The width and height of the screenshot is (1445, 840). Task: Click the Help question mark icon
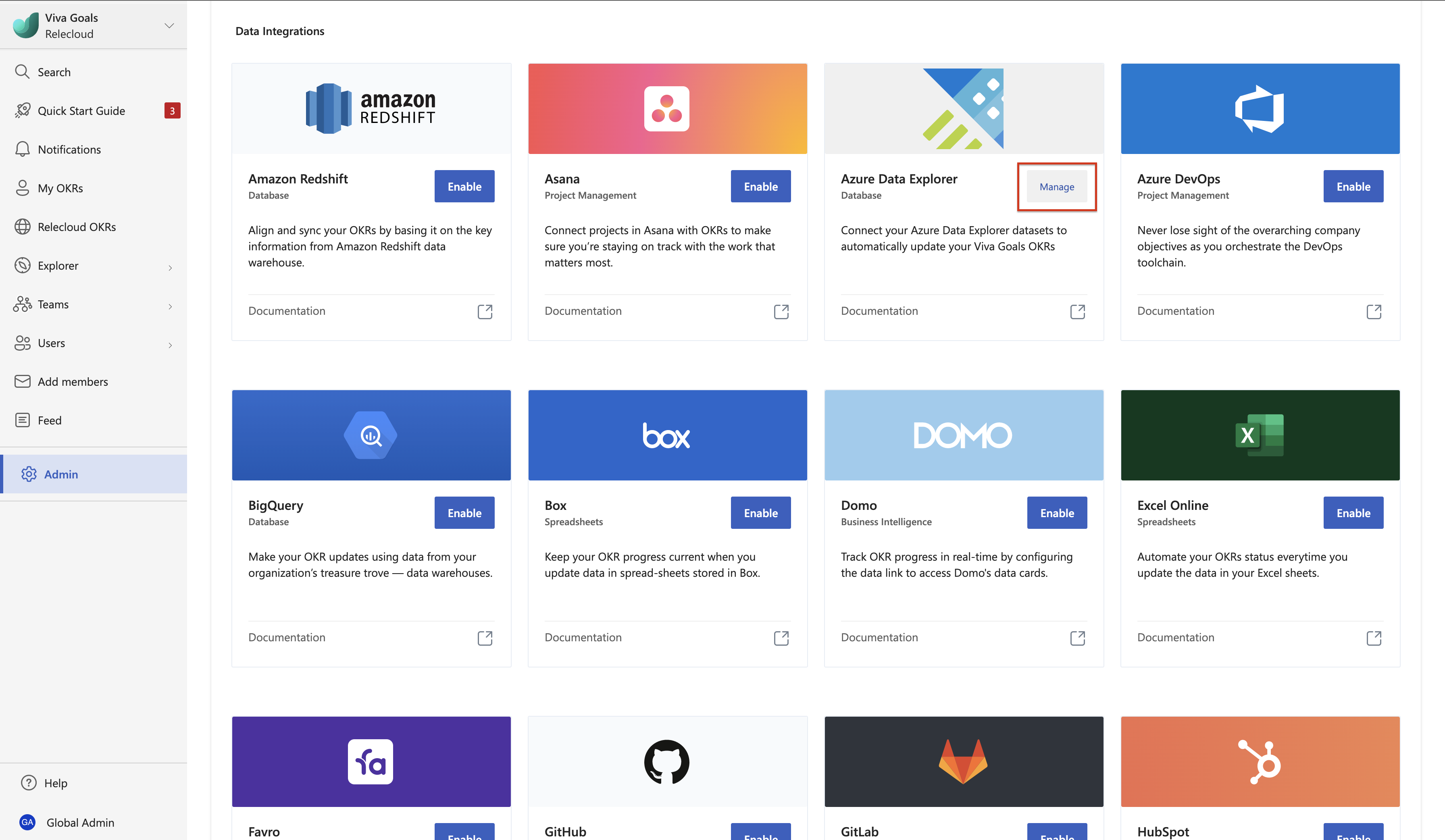pos(28,783)
